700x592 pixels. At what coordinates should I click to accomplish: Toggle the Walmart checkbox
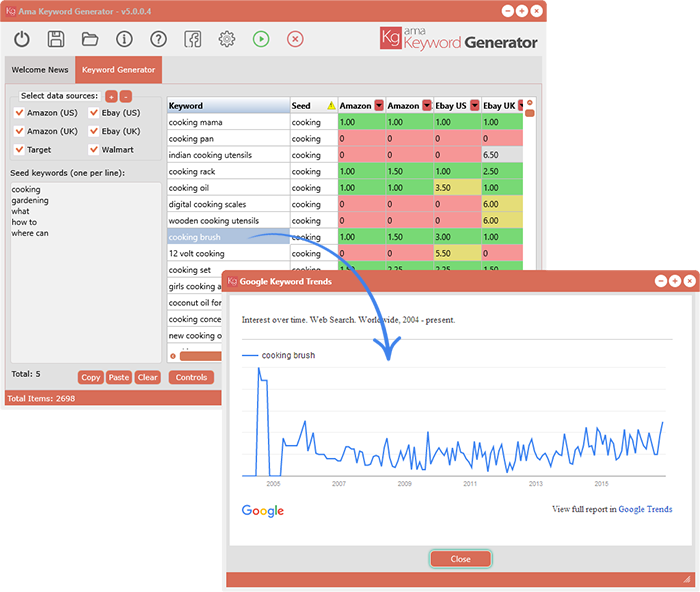94,150
